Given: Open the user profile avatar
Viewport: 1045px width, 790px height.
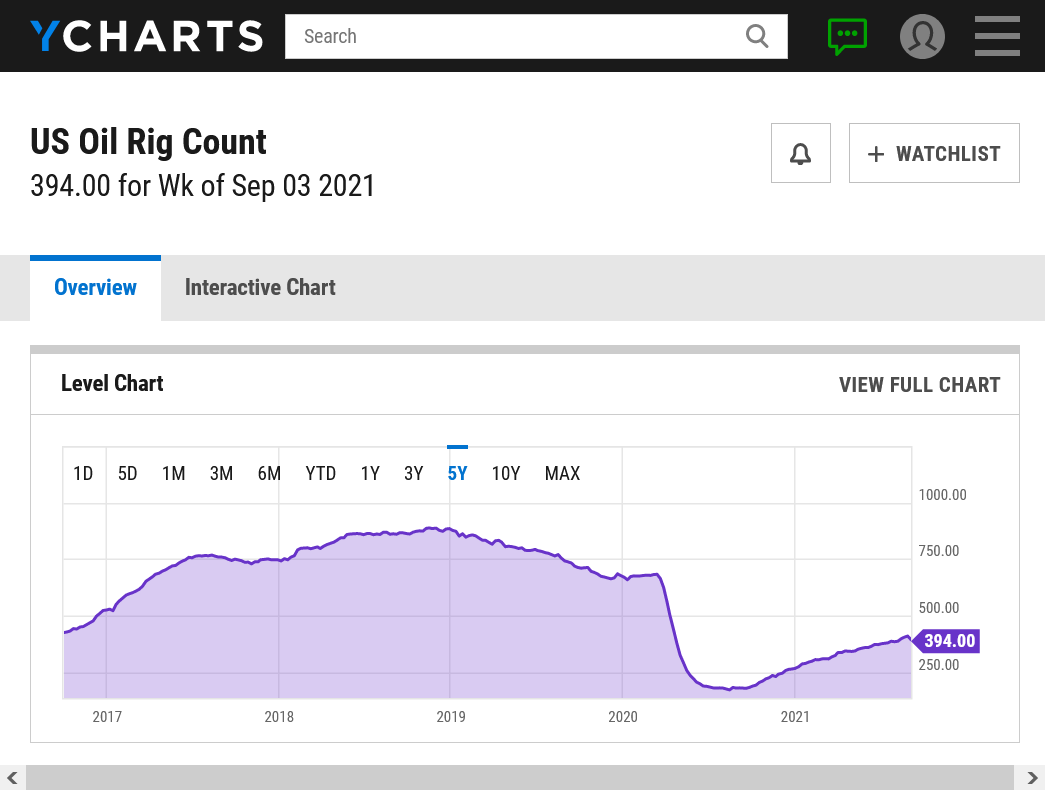Looking at the screenshot, I should tap(922, 36).
